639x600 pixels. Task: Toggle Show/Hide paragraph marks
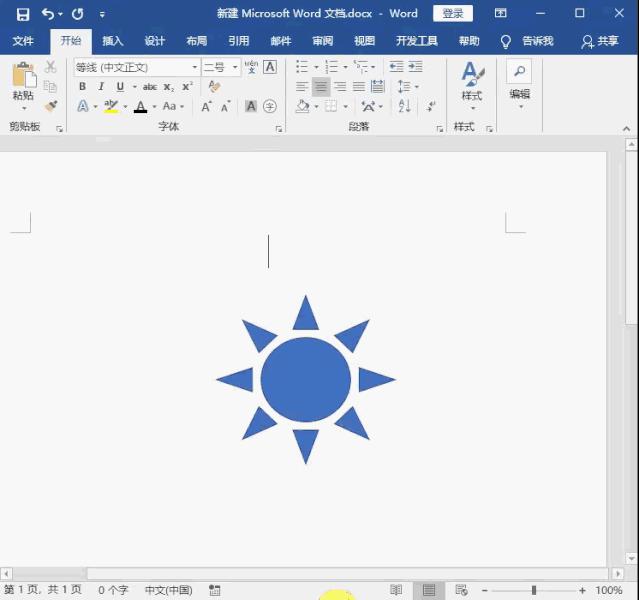431,106
